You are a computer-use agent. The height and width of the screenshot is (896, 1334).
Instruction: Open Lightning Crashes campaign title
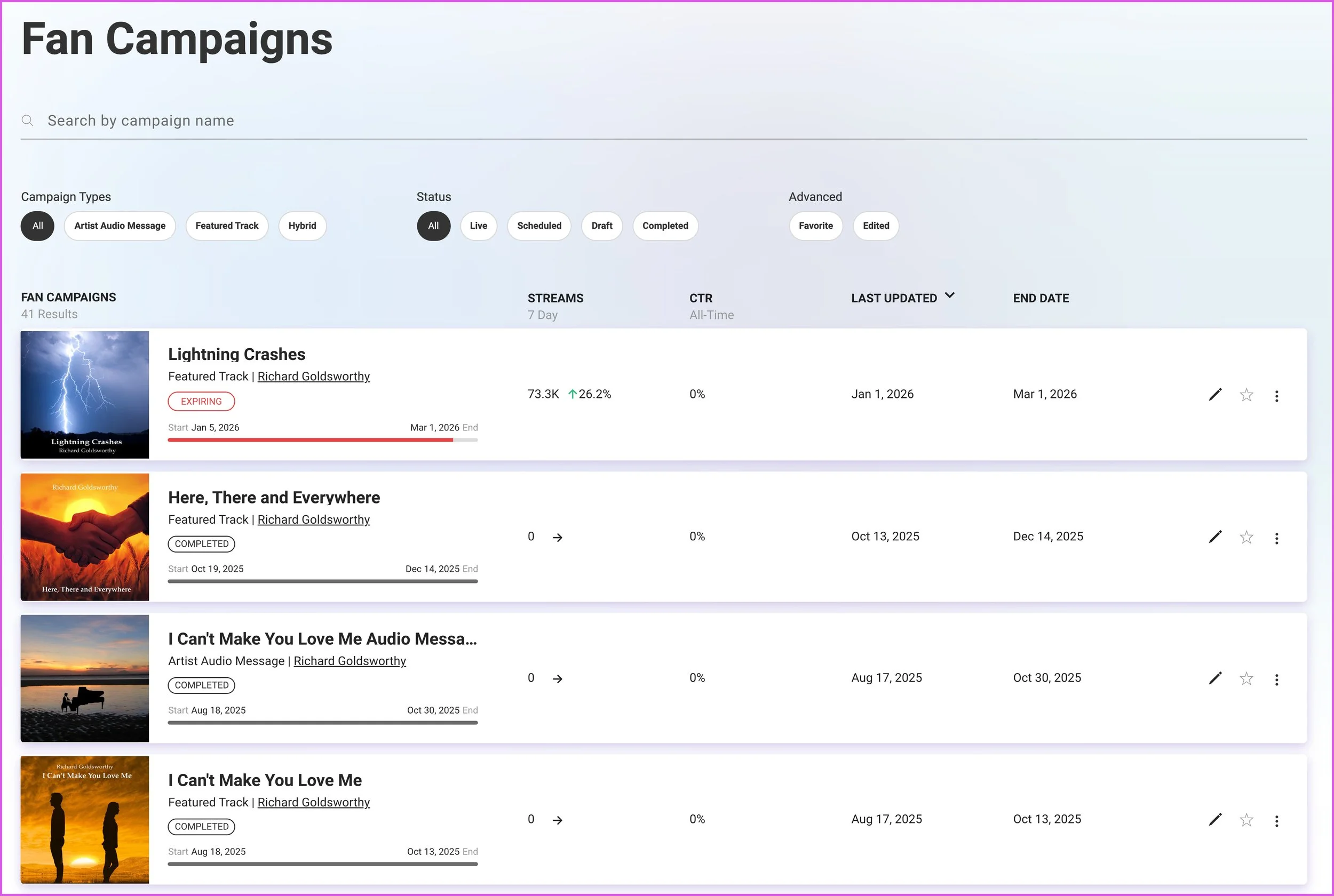[x=236, y=354]
